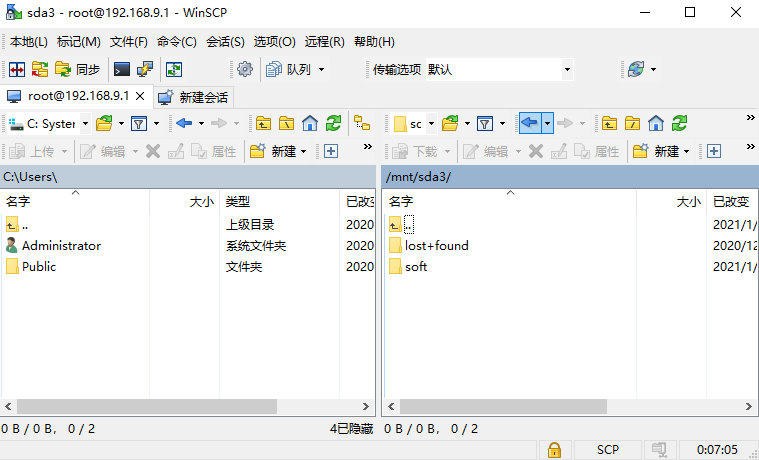Go to remote home directory icon
Screen dimensions: 759x460
[656, 124]
